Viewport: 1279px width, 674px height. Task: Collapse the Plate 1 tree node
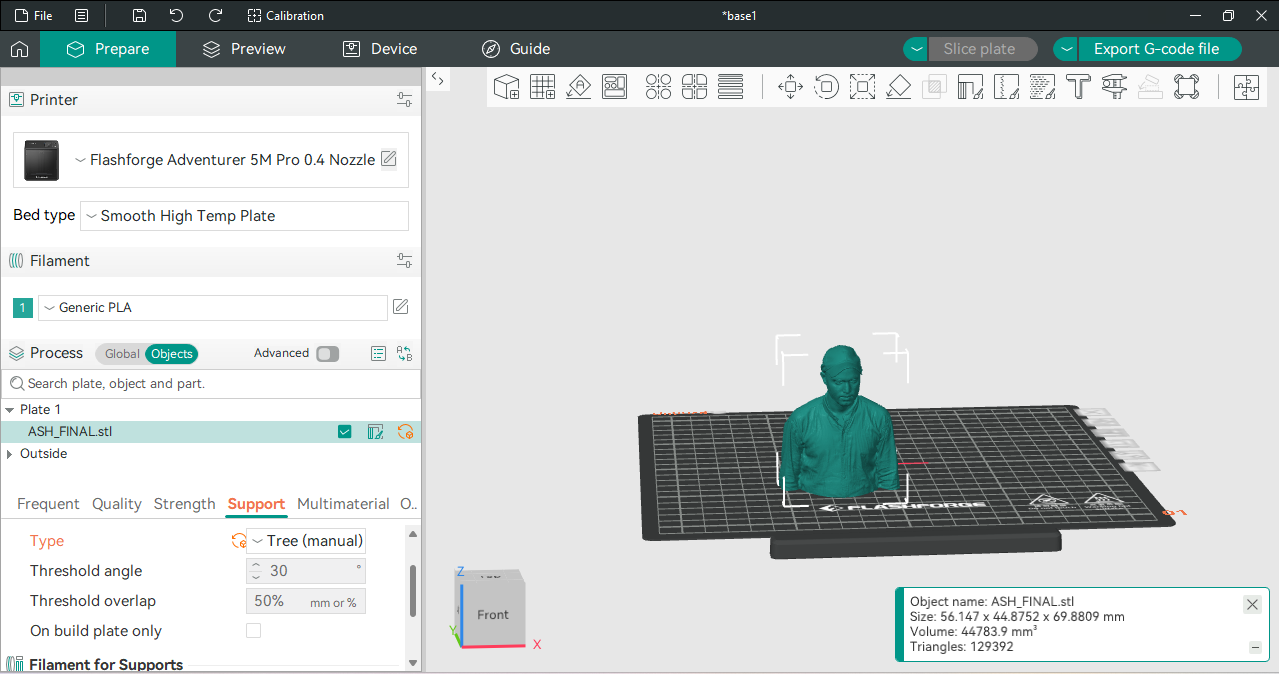(9, 410)
